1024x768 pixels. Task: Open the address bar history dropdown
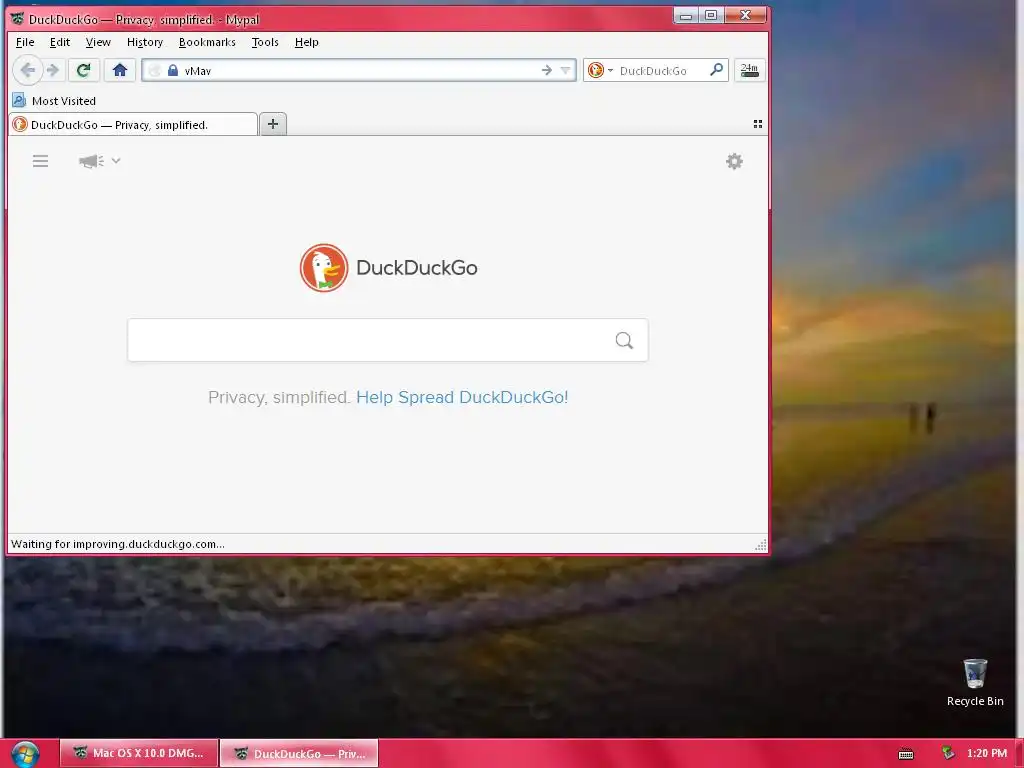566,70
